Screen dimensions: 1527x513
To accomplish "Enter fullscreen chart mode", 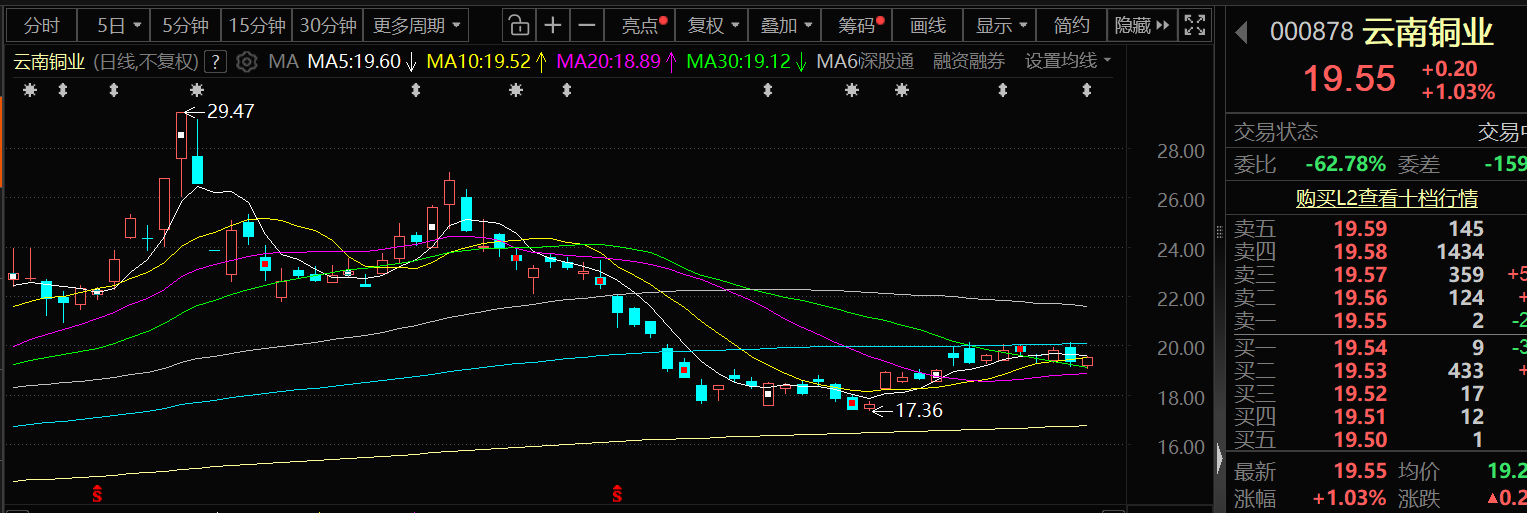I will 1194,25.
